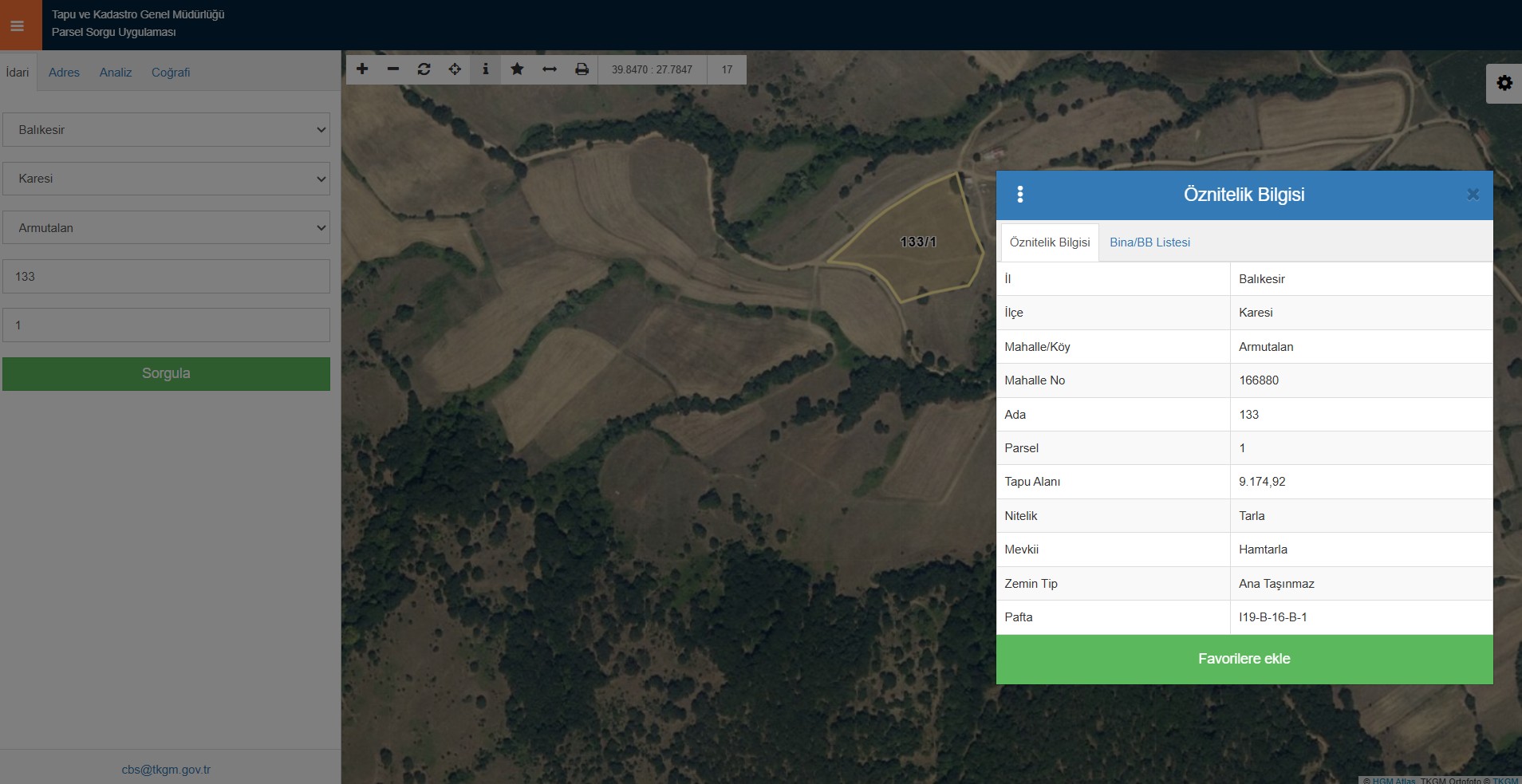
Task: Expand the Karesi district dropdown
Action: click(166, 179)
